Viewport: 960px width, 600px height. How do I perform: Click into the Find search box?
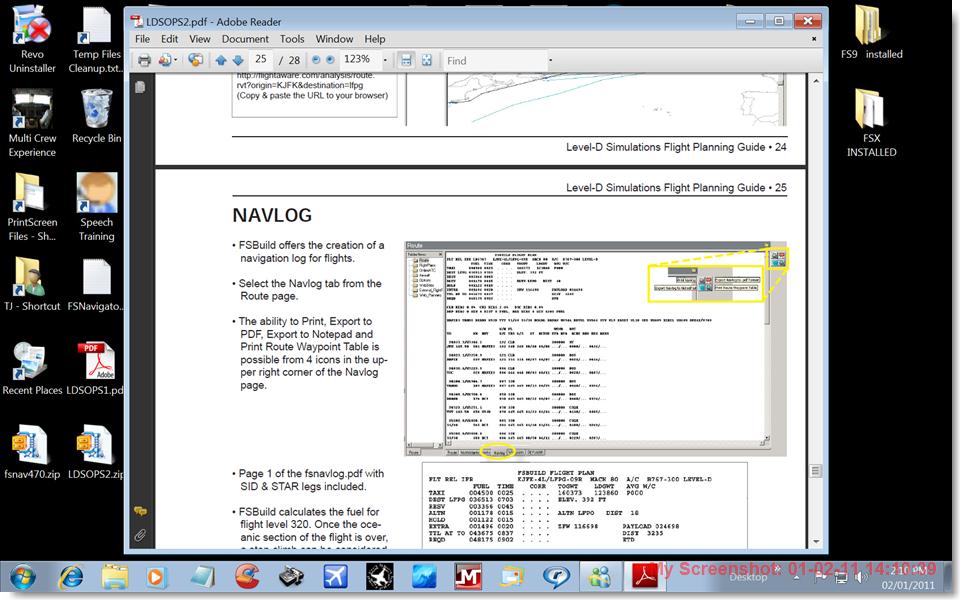coord(494,61)
